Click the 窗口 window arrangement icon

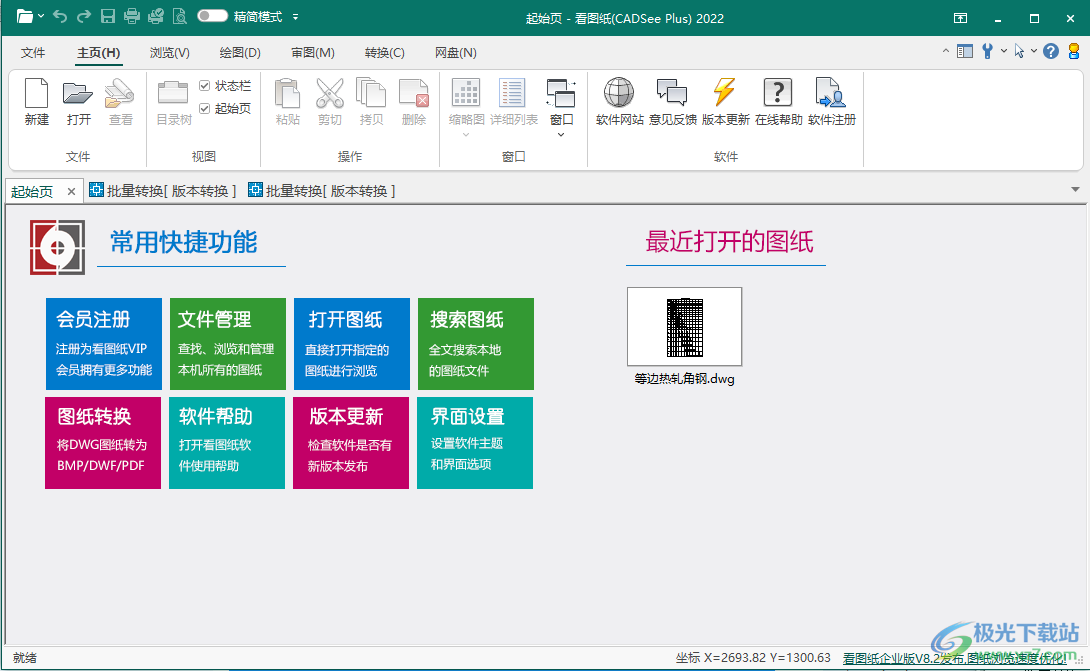[561, 92]
